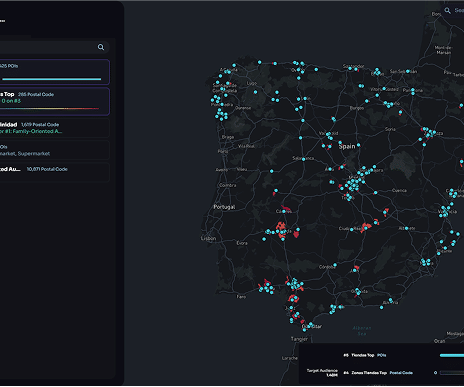Viewport: 464px width, 387px height.
Task: Click the green '0 on #5' text
Action: 11,101
